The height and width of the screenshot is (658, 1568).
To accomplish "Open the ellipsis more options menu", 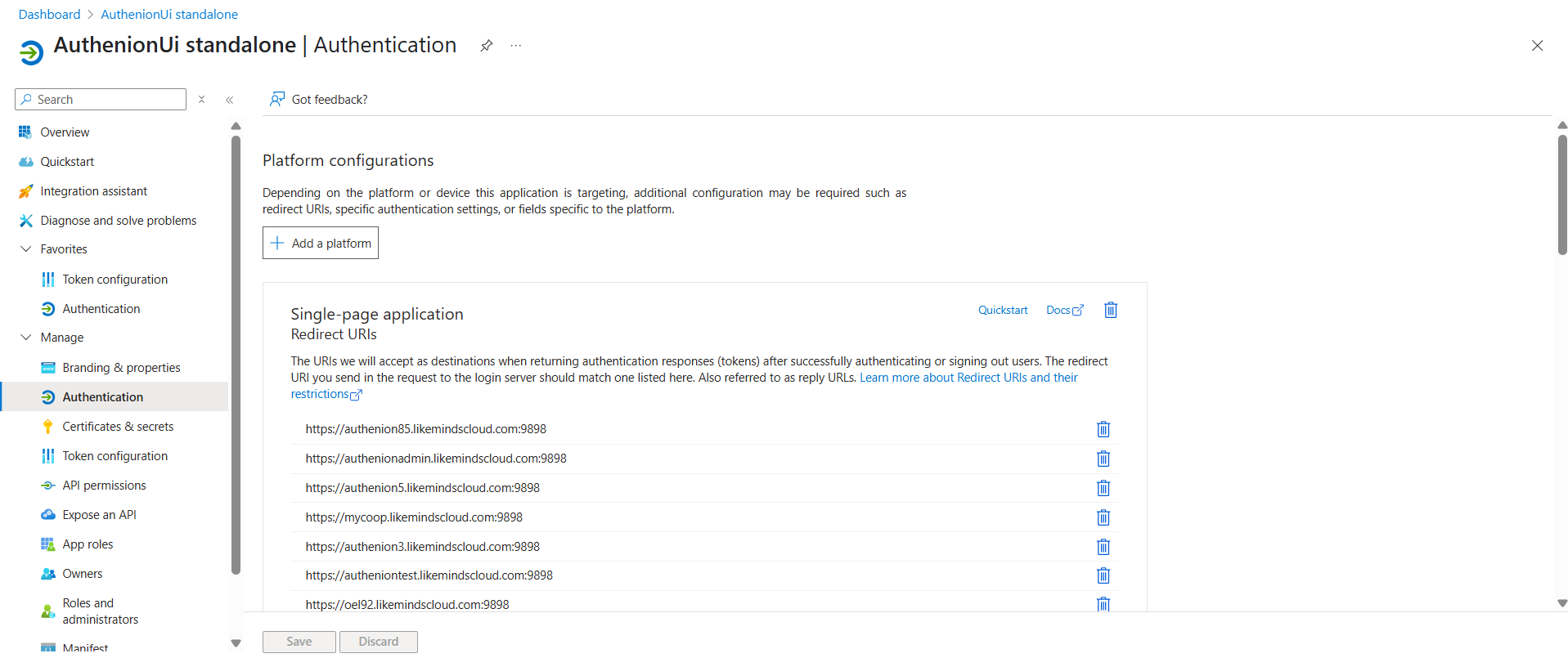I will pos(516,46).
